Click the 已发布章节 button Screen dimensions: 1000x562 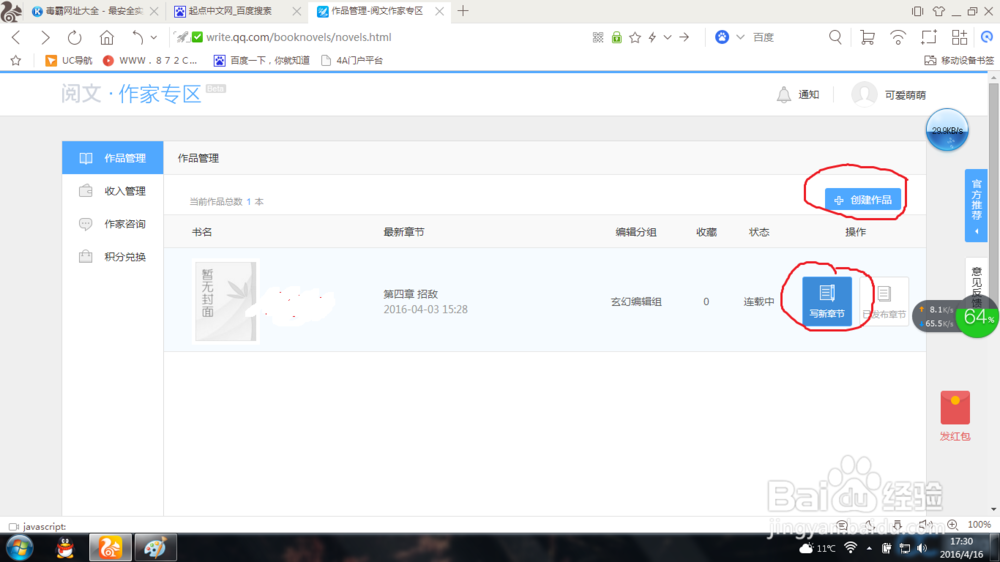tap(884, 301)
